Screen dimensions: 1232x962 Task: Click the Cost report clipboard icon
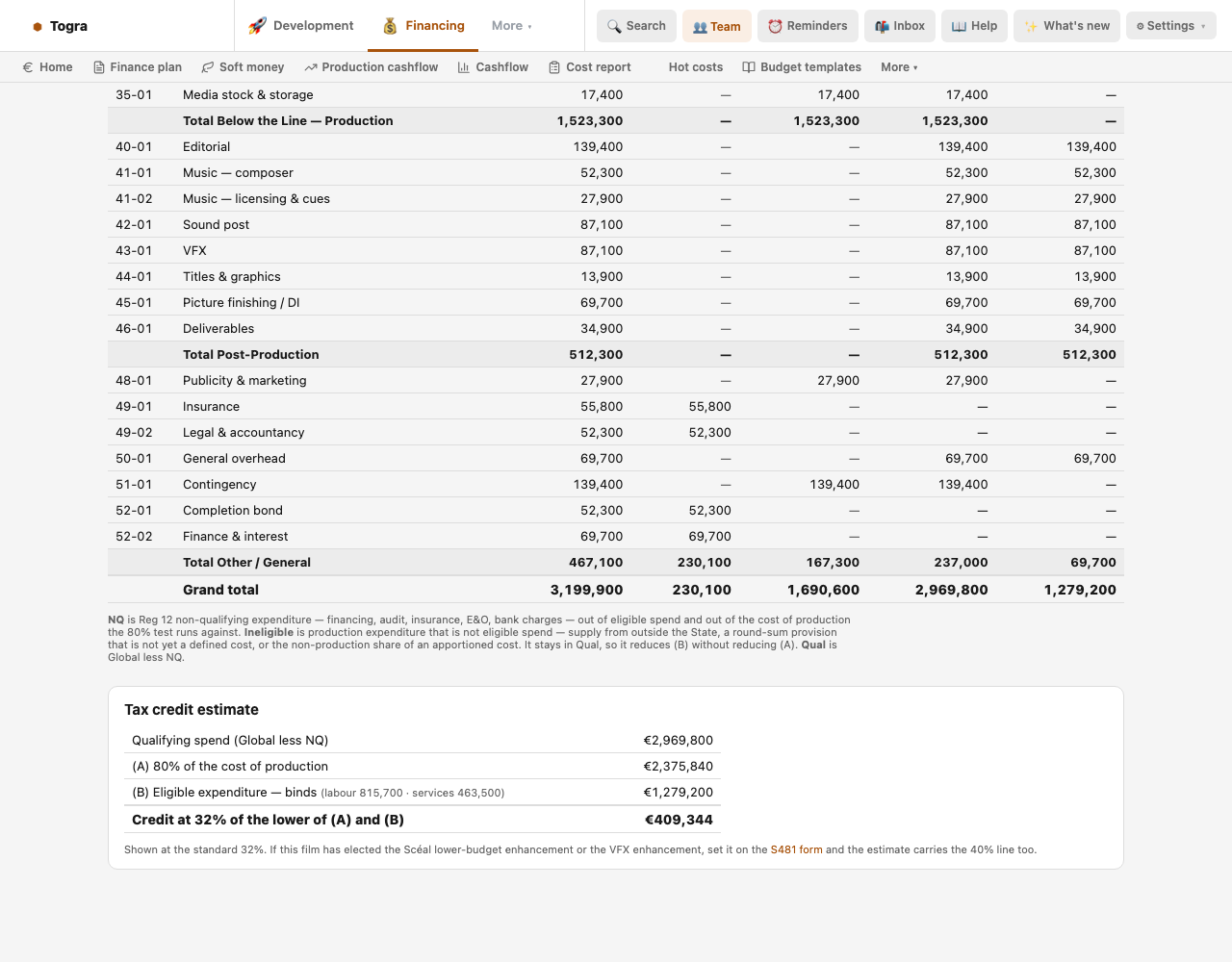[x=554, y=67]
